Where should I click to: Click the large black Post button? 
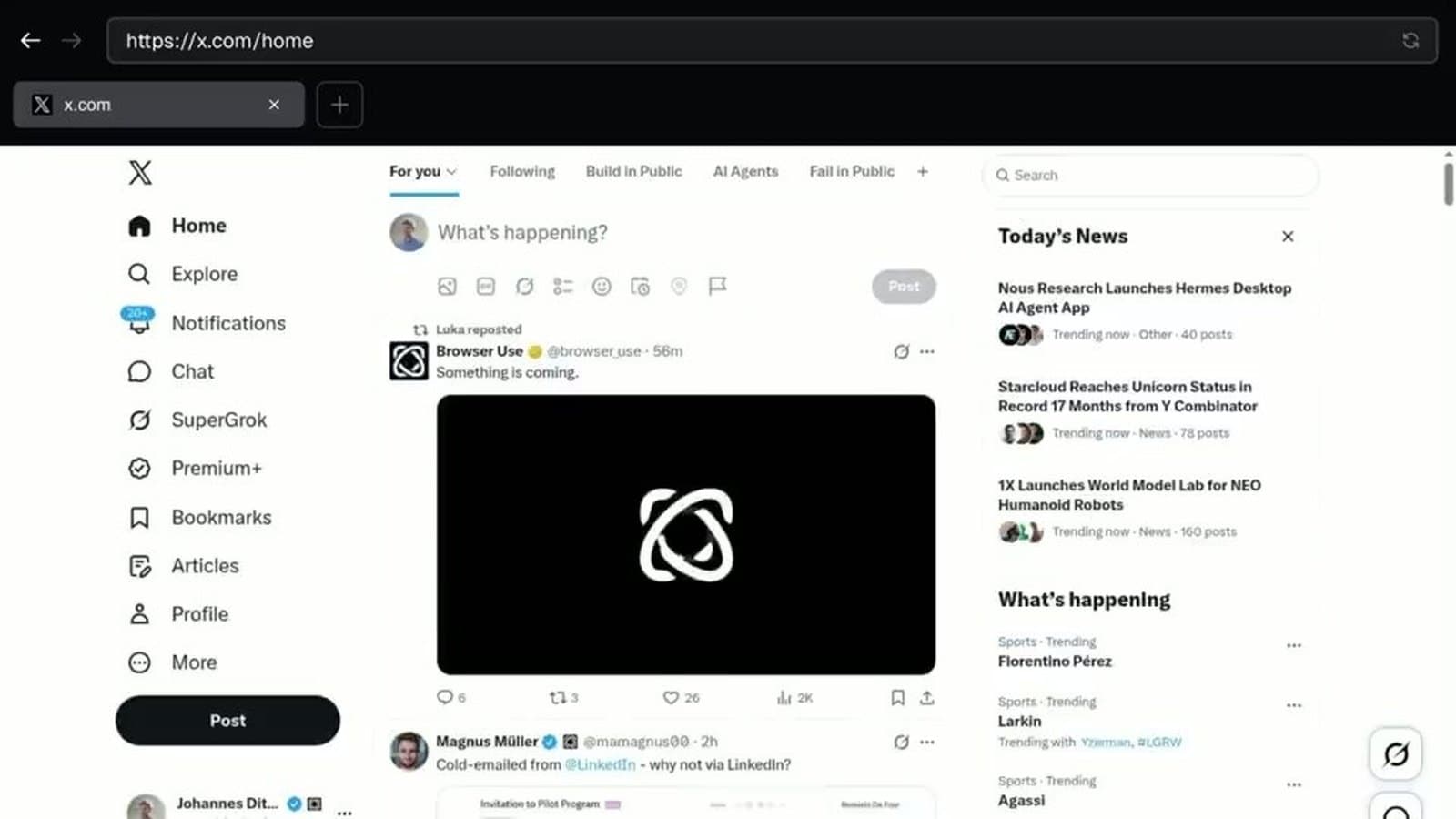(x=227, y=720)
